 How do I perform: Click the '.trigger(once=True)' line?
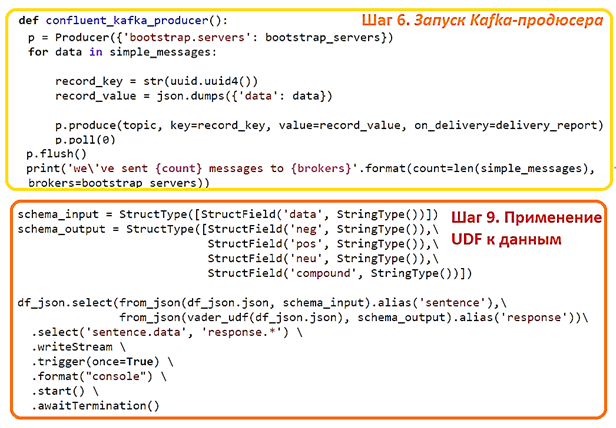(102, 362)
